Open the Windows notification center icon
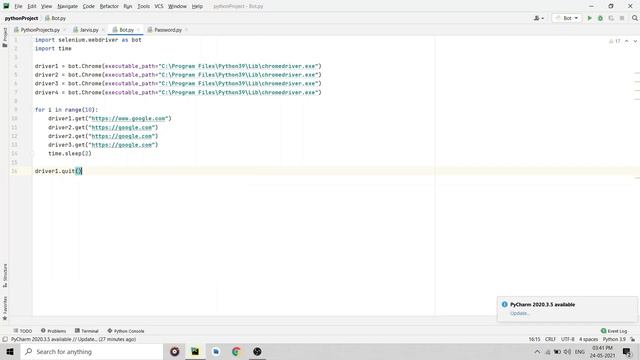 627,351
